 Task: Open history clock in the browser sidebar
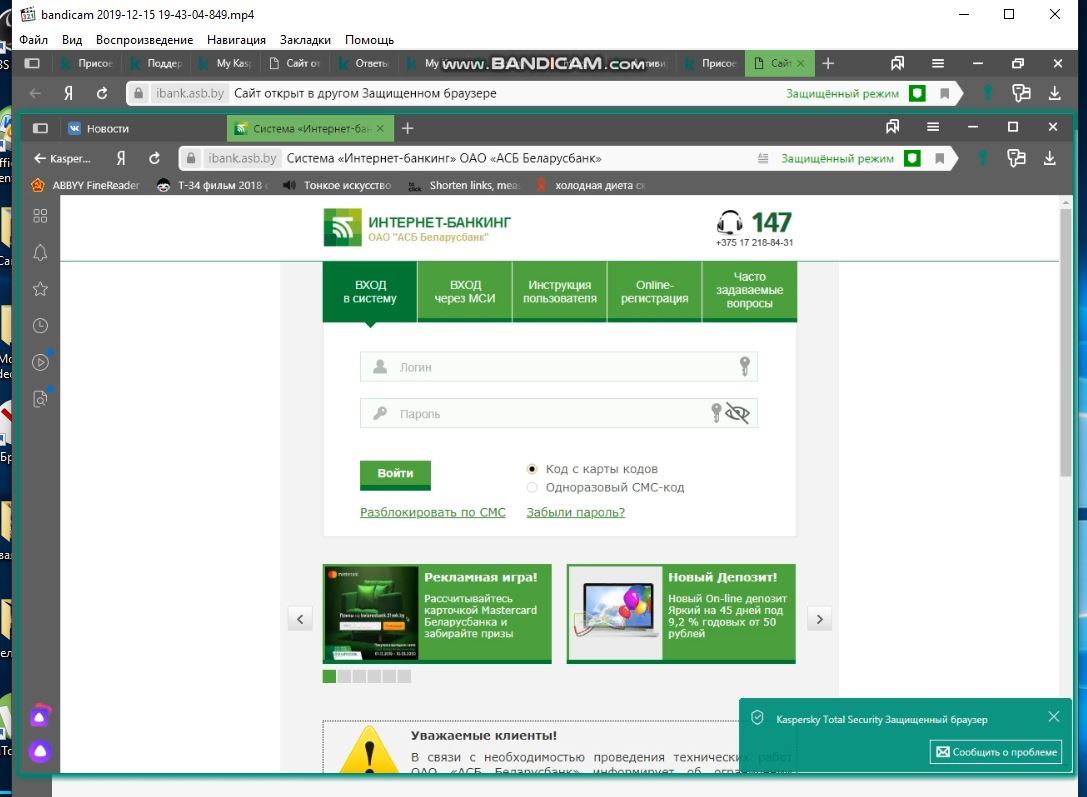click(x=40, y=326)
